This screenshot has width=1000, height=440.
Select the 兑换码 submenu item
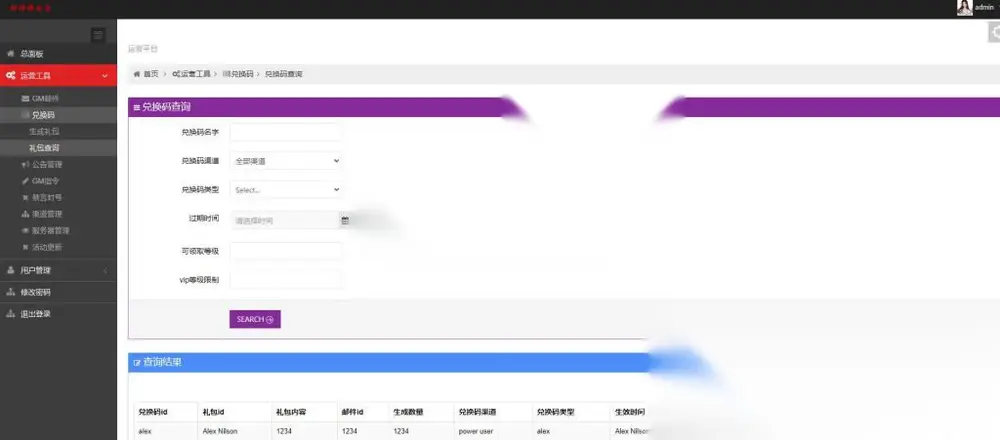click(58, 115)
